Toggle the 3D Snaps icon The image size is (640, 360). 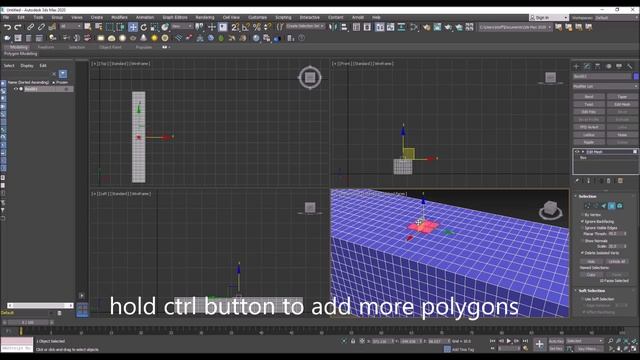[x=235, y=27]
